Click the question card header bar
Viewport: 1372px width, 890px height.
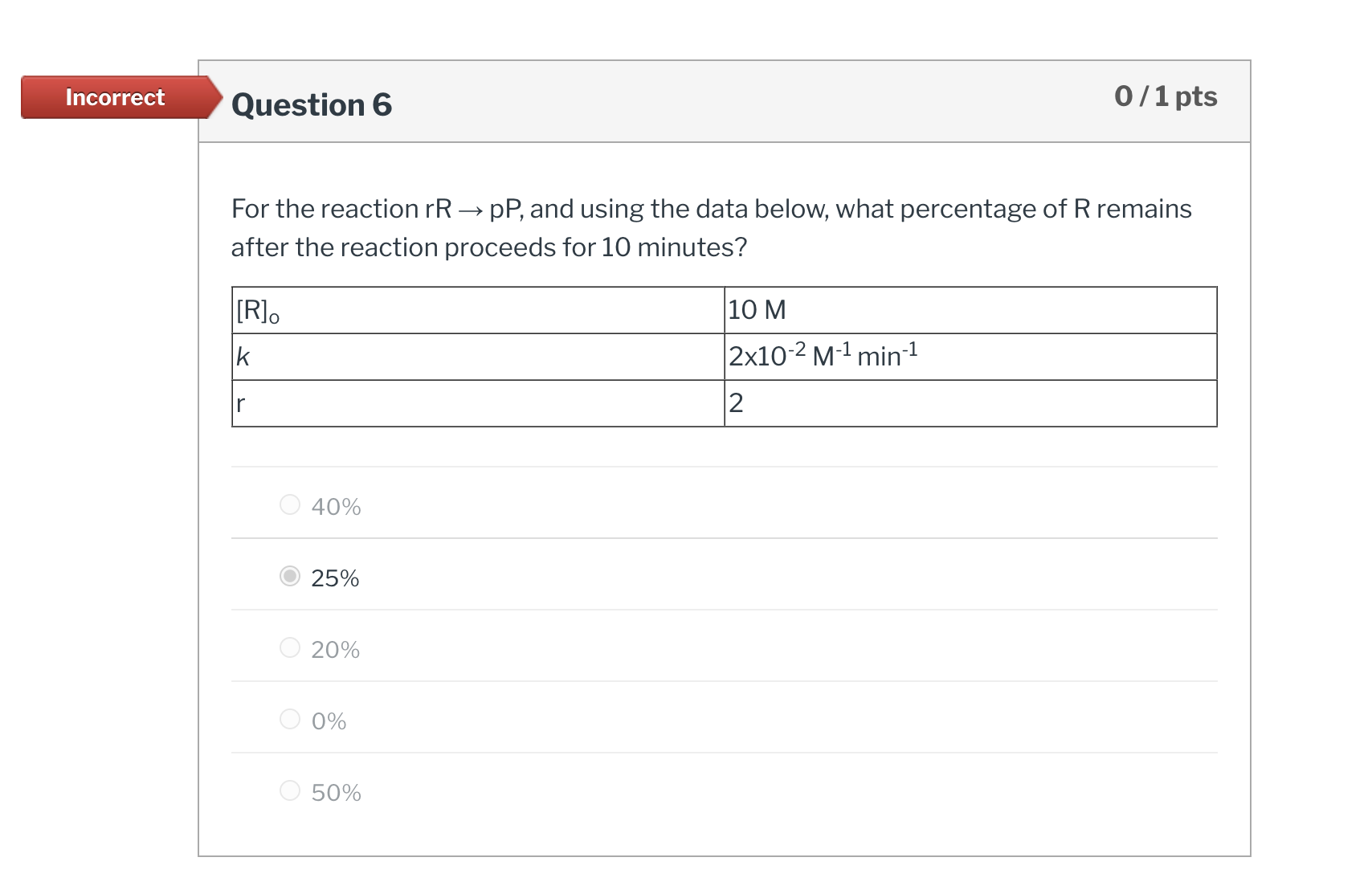click(x=723, y=100)
